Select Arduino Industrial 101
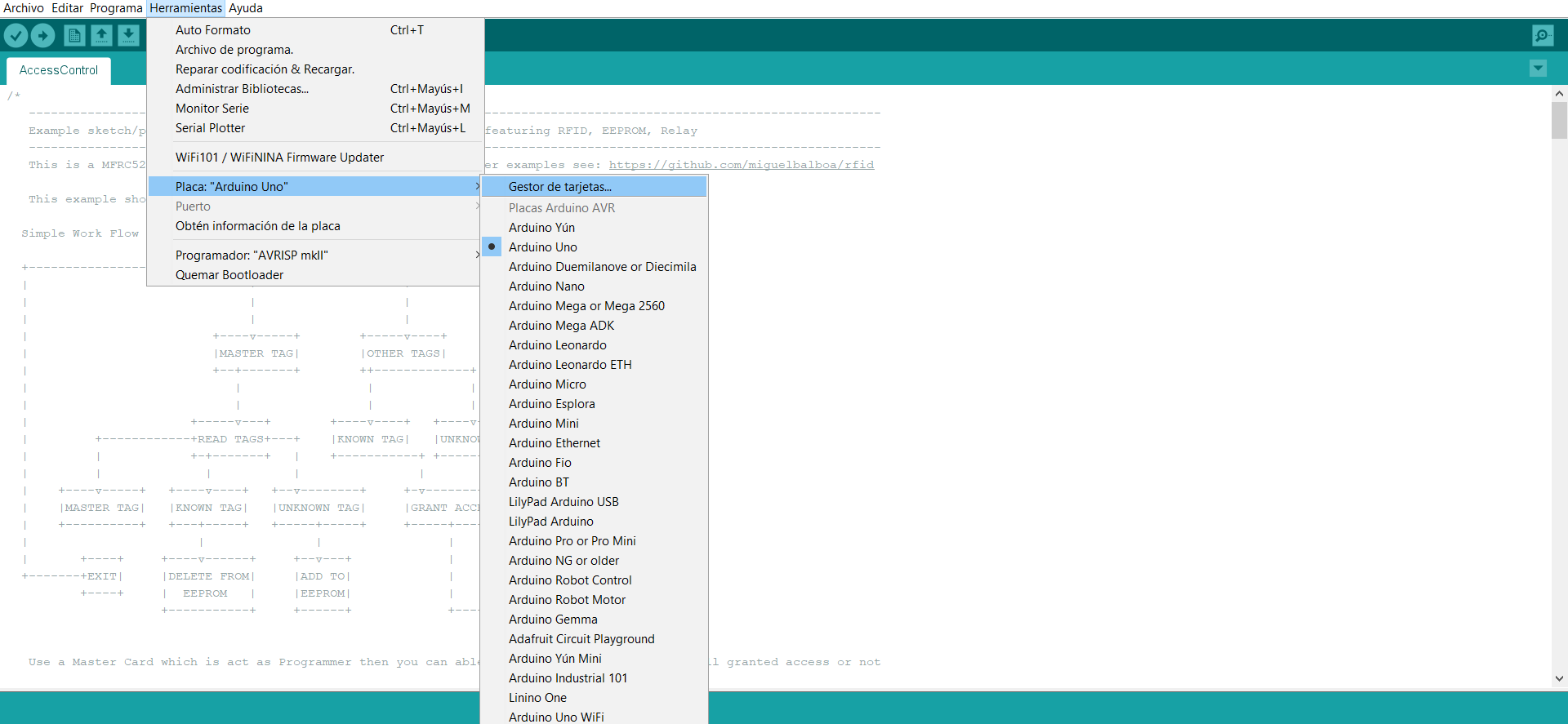 click(x=594, y=678)
